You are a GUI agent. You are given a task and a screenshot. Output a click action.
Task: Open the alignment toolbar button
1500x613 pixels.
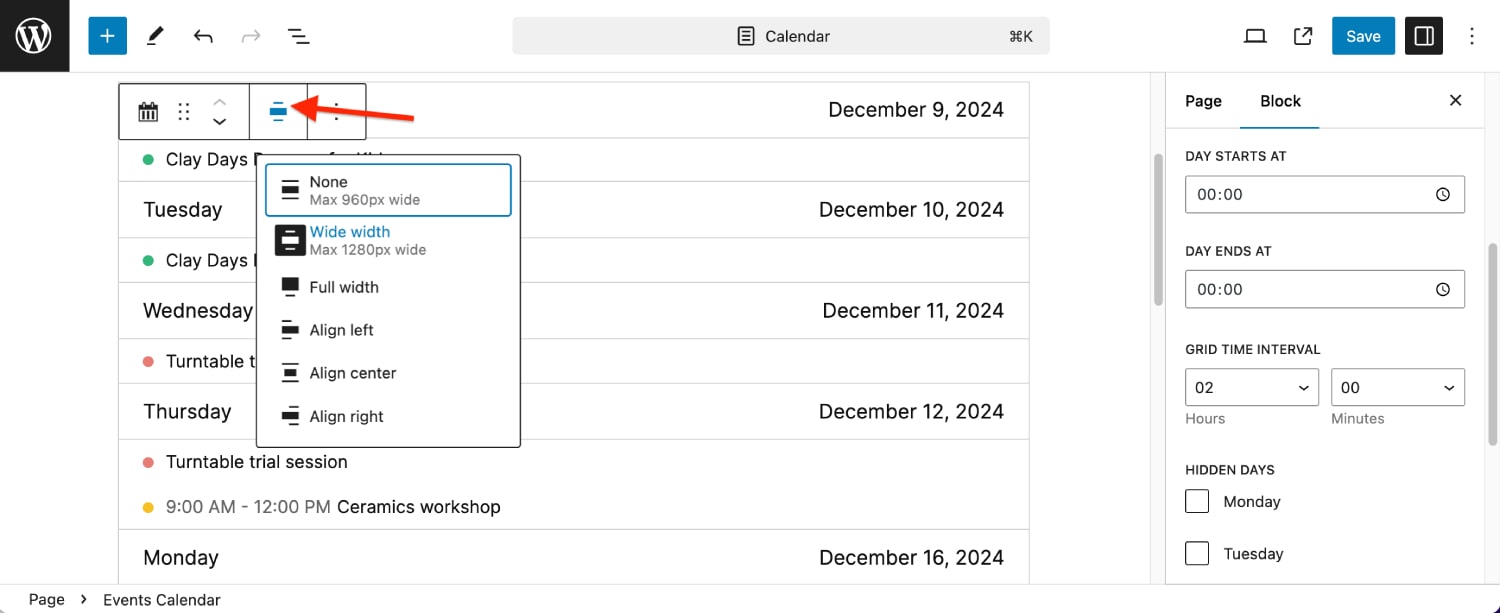pos(278,112)
